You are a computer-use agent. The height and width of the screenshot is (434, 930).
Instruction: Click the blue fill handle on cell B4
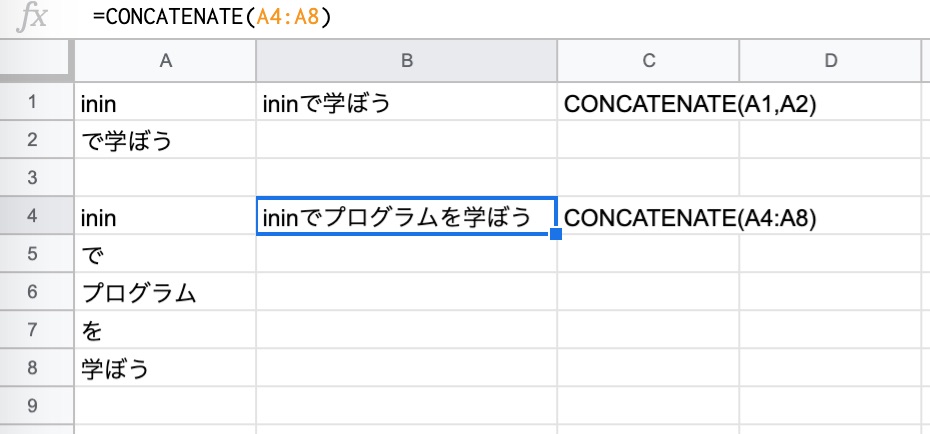(x=556, y=234)
